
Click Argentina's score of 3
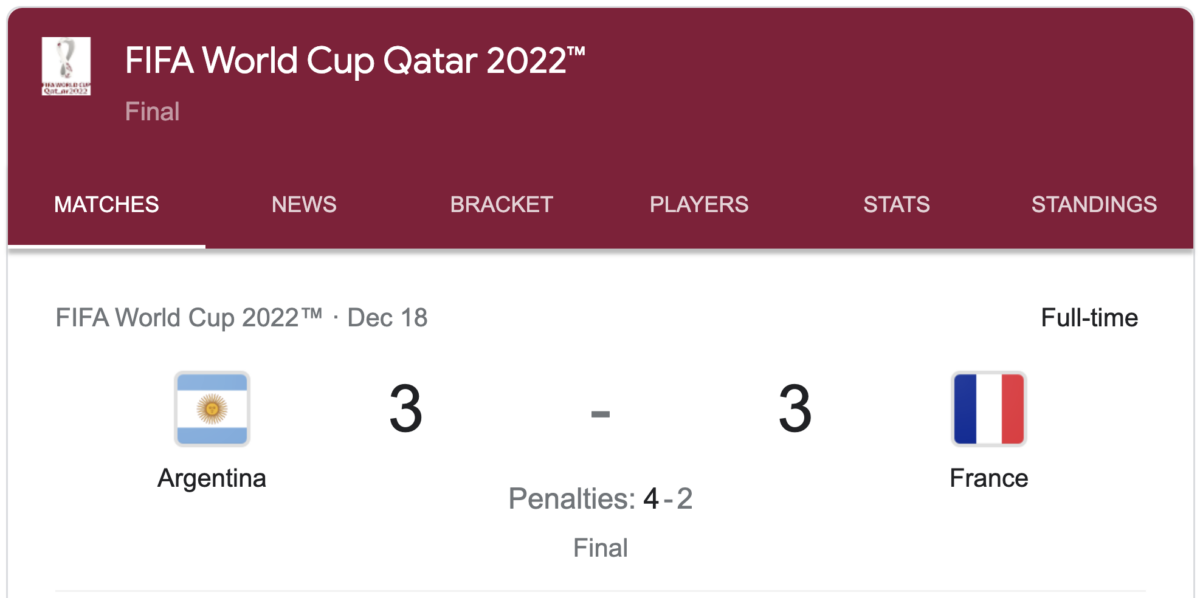point(406,409)
